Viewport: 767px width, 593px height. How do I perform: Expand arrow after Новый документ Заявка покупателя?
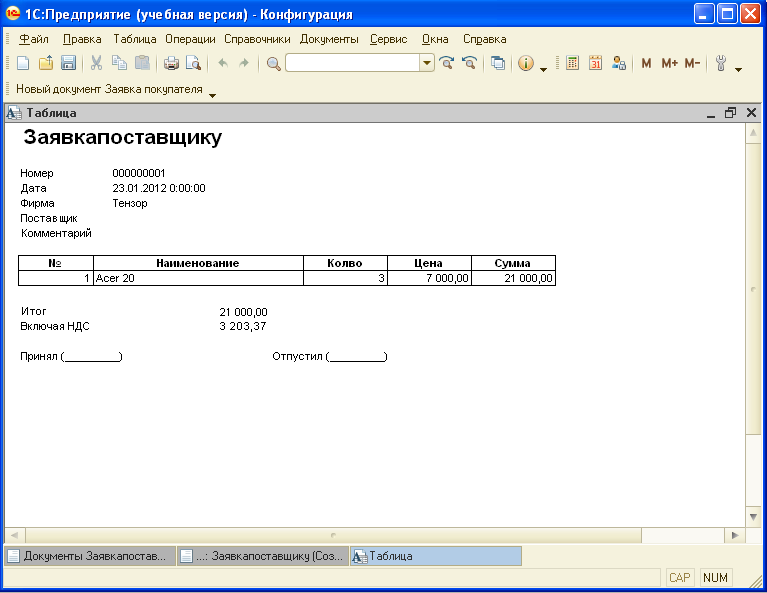[212, 95]
